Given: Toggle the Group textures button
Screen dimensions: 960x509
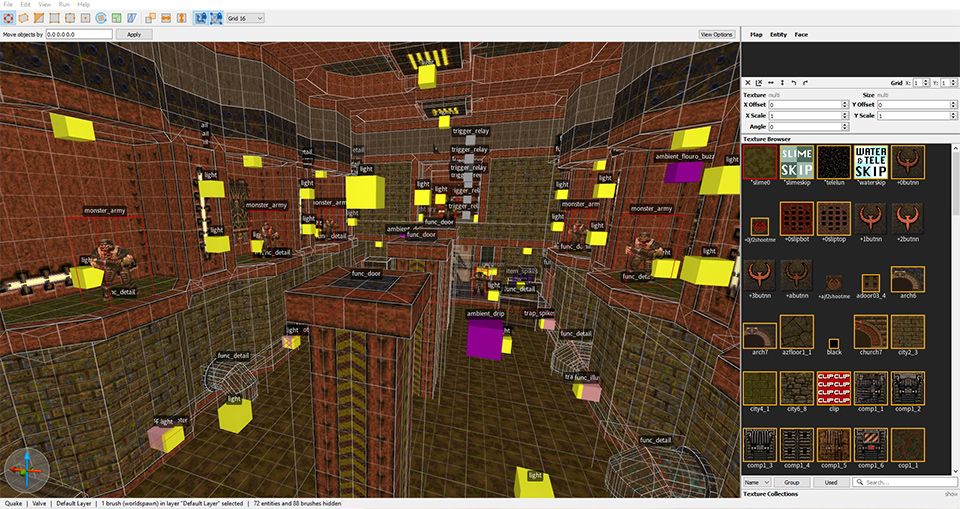Looking at the screenshot, I should coord(791,482).
